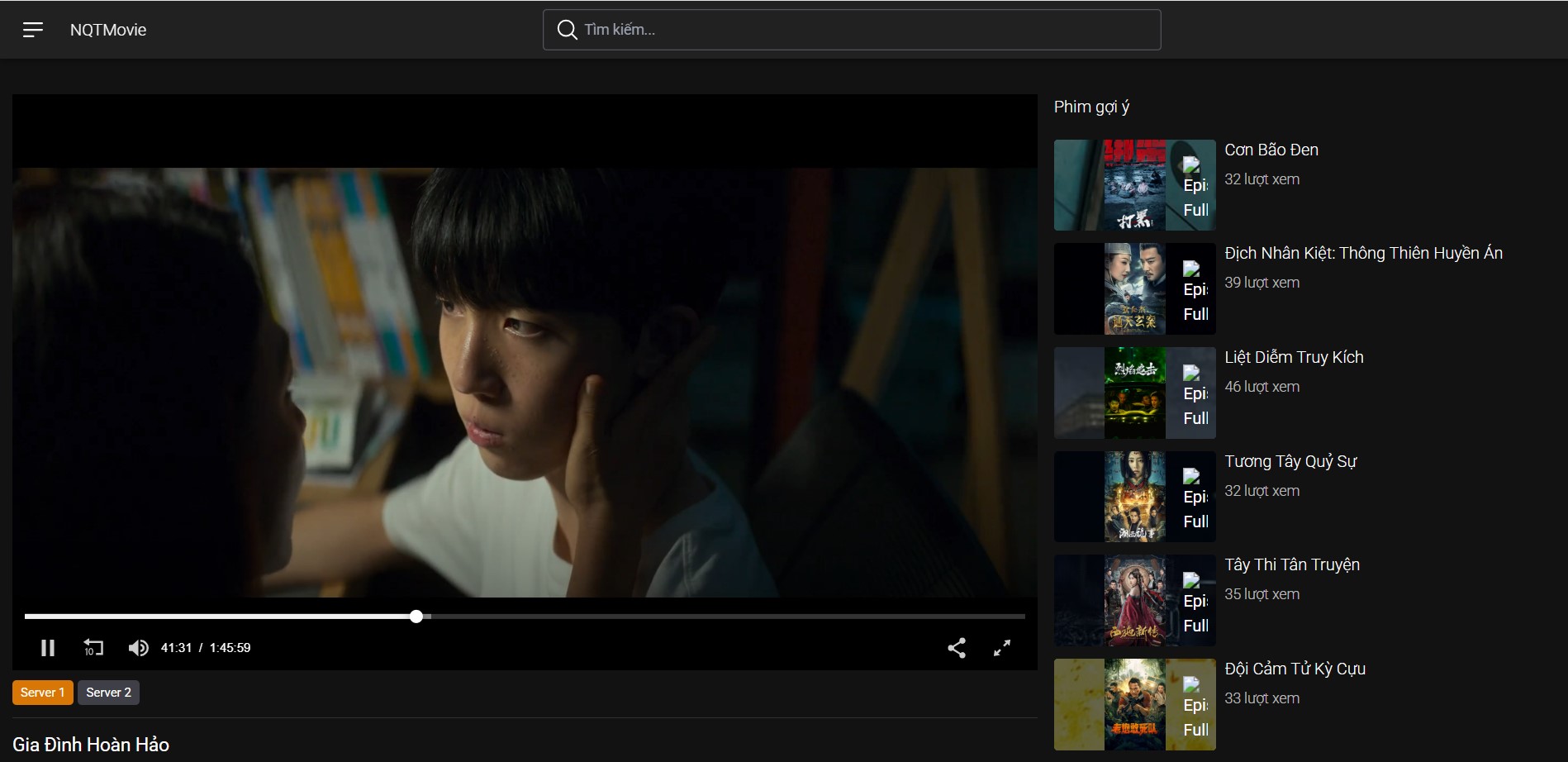This screenshot has width=1568, height=762.
Task: Open Địch Nhân Kiệt: Thông Thiên Huyền Án
Action: (1363, 254)
